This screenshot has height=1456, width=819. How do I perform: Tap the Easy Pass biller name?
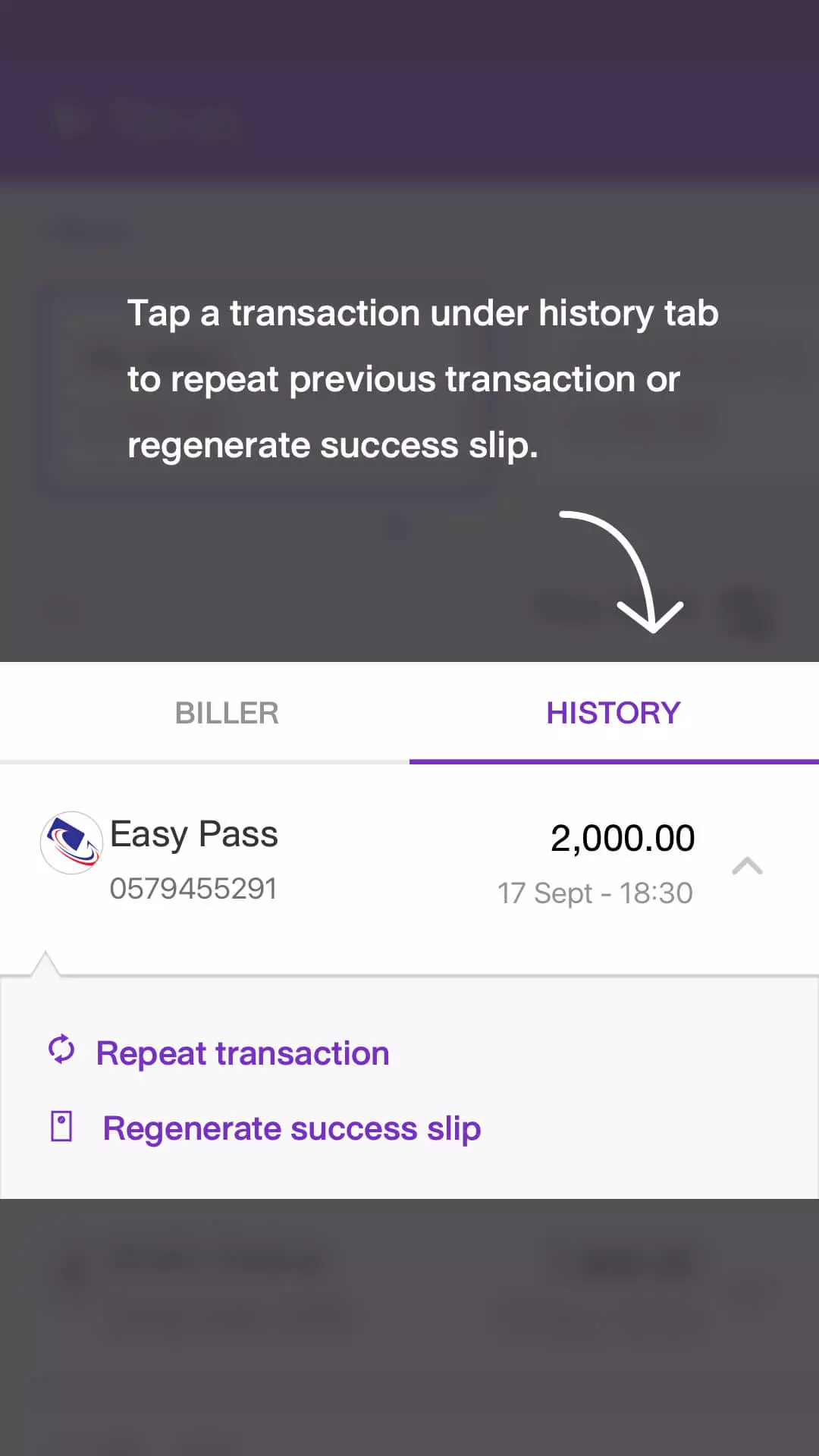[194, 834]
